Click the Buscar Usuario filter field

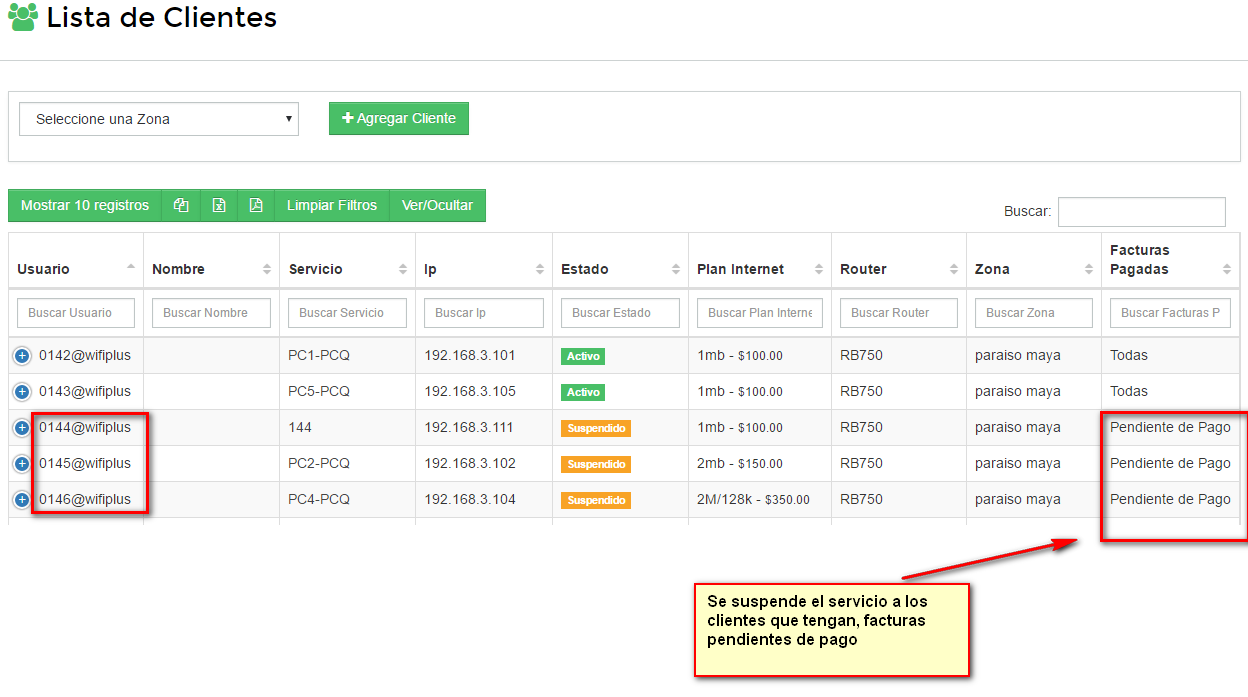(x=76, y=313)
